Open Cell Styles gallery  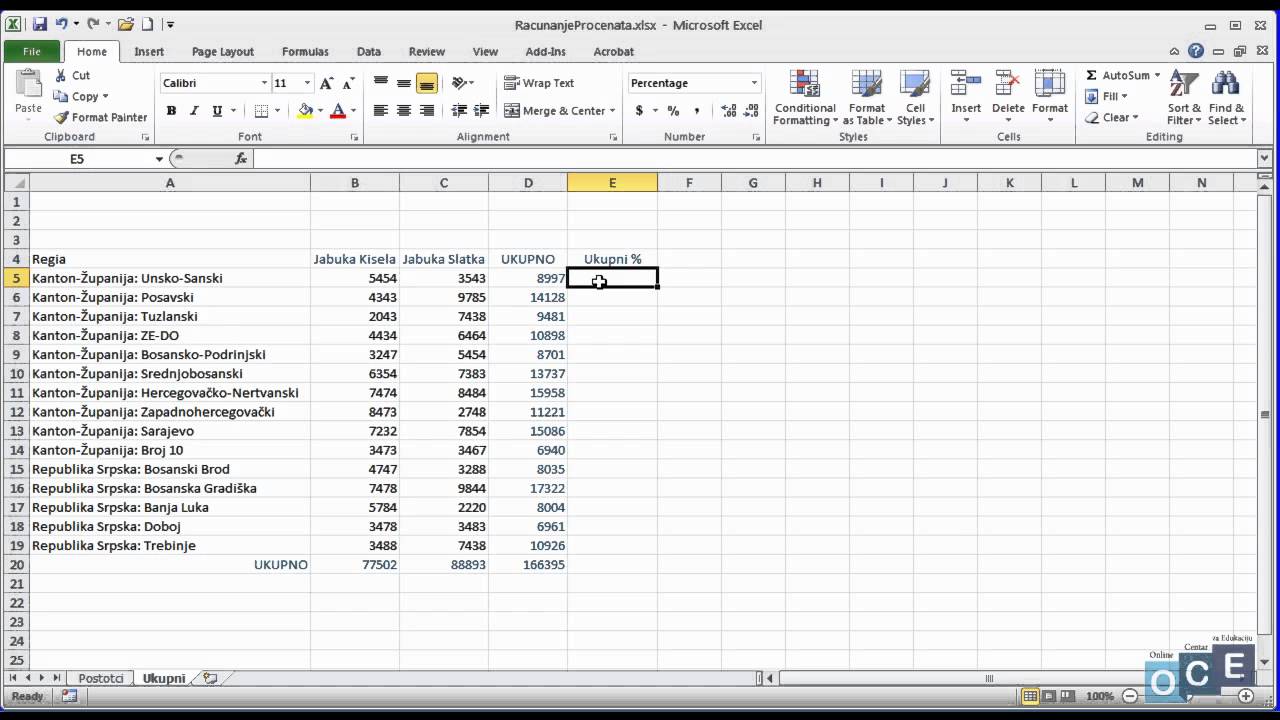[915, 98]
